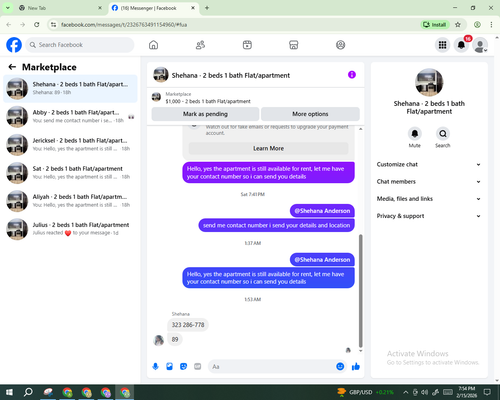
Task: Open GBP/USD widget in taskbar
Action: 366,392
